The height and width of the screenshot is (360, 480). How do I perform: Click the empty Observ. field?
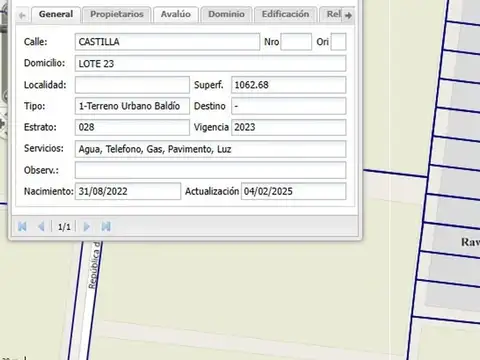tap(210, 170)
